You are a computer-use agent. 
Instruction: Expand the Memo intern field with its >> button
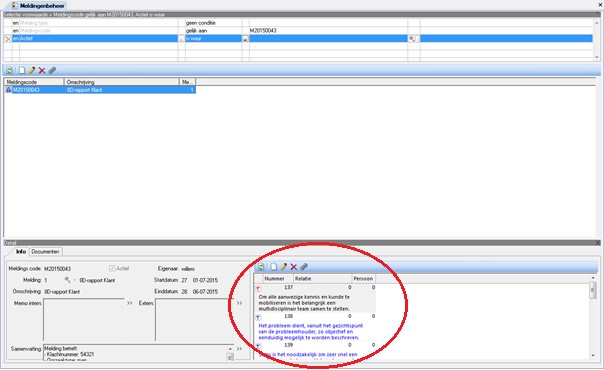point(130,303)
